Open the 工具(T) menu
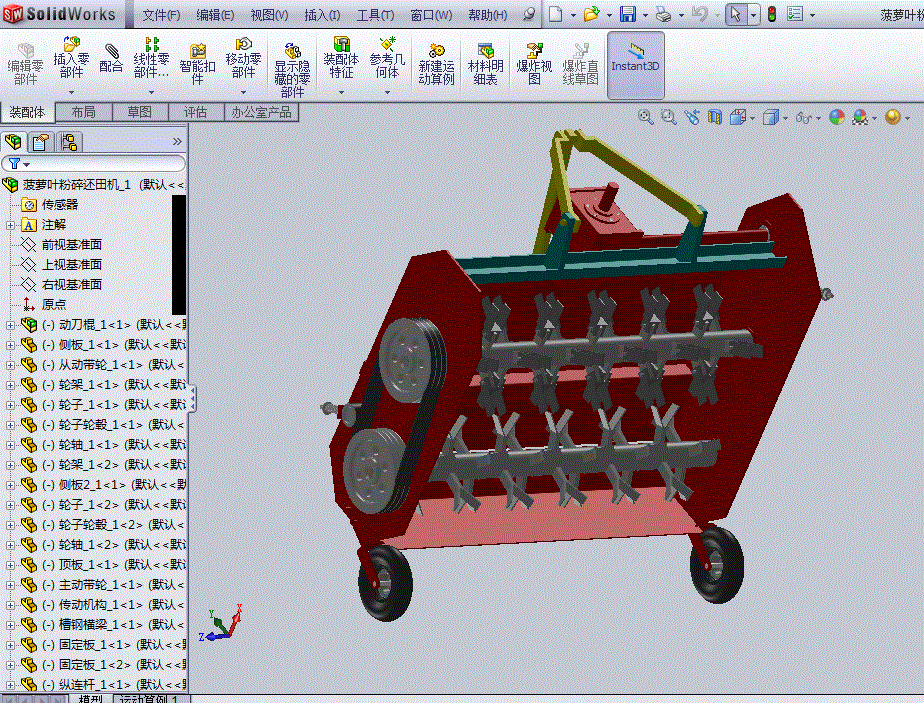The width and height of the screenshot is (924, 703). [x=375, y=15]
